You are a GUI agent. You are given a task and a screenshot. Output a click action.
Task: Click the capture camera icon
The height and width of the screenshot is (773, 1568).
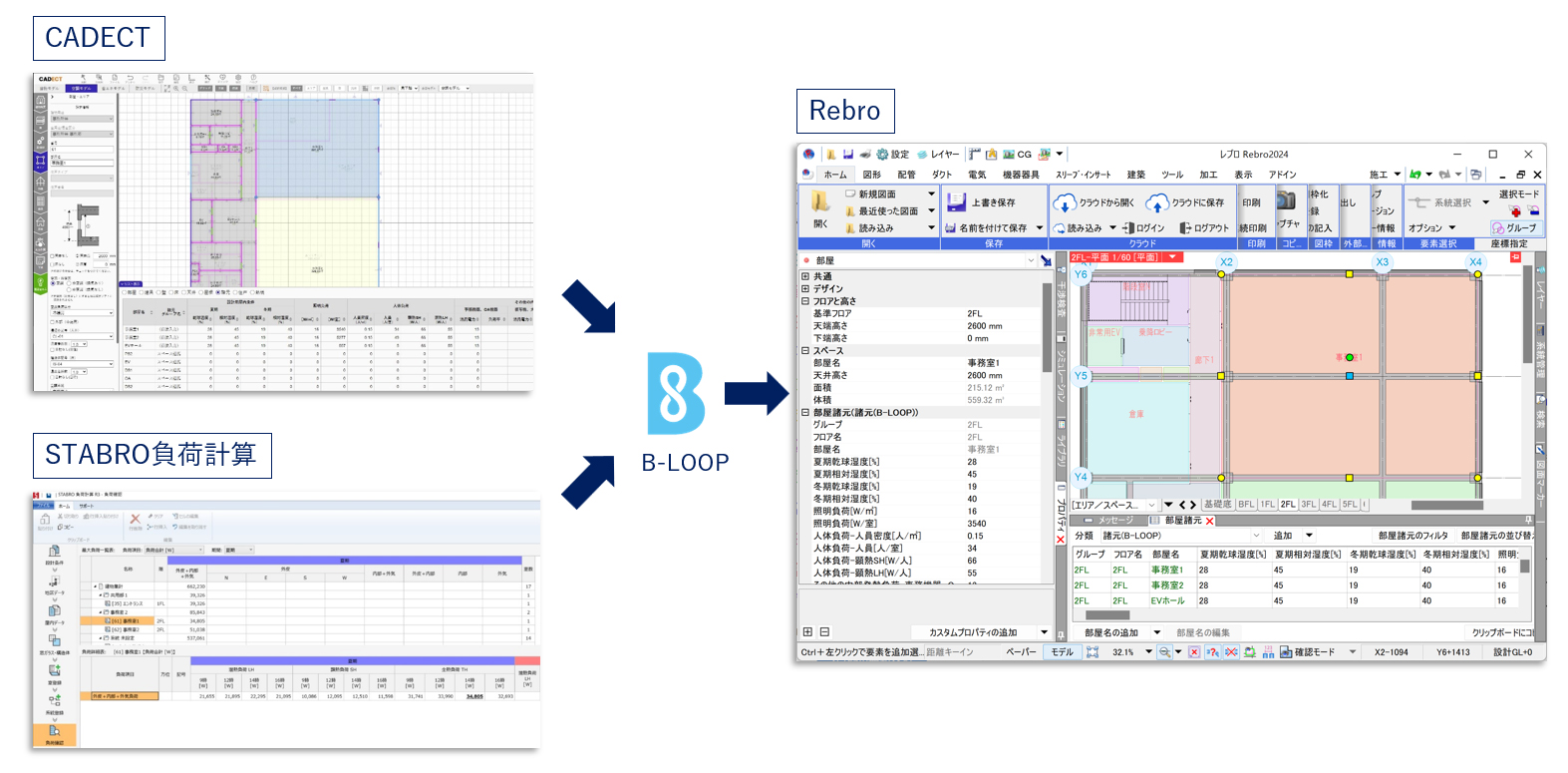pos(1287,199)
